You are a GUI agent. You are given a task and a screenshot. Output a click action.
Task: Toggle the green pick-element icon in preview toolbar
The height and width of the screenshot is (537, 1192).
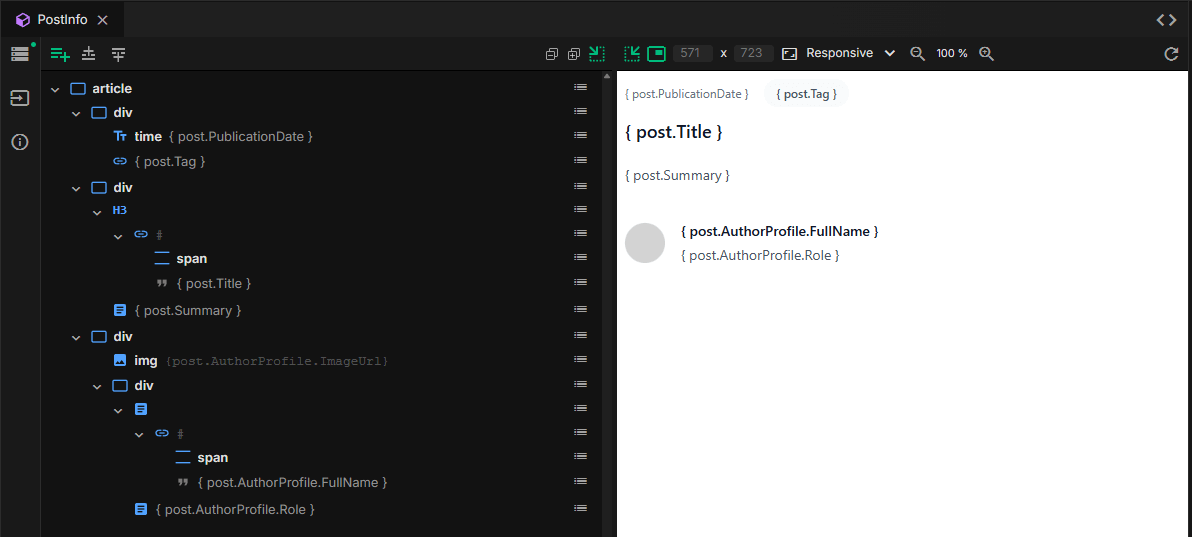[632, 53]
